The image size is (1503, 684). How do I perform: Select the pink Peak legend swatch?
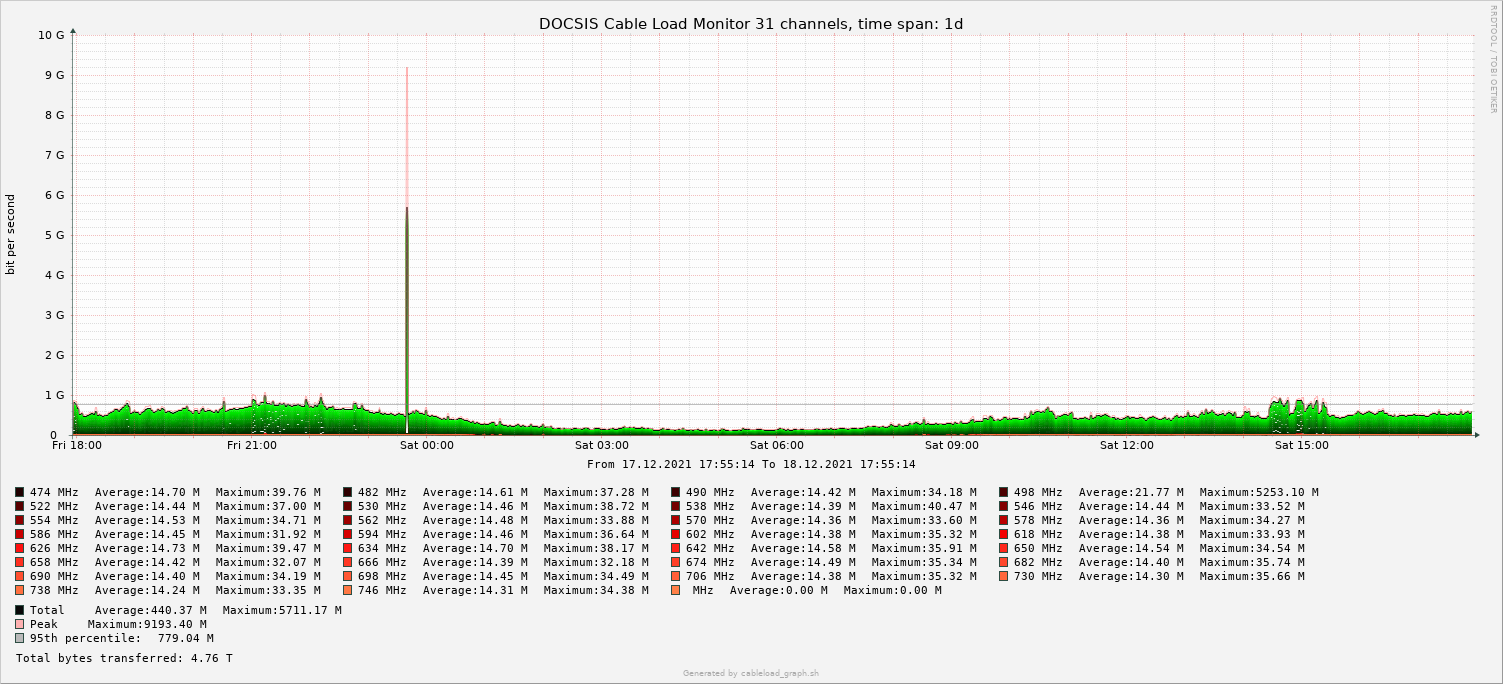20,624
